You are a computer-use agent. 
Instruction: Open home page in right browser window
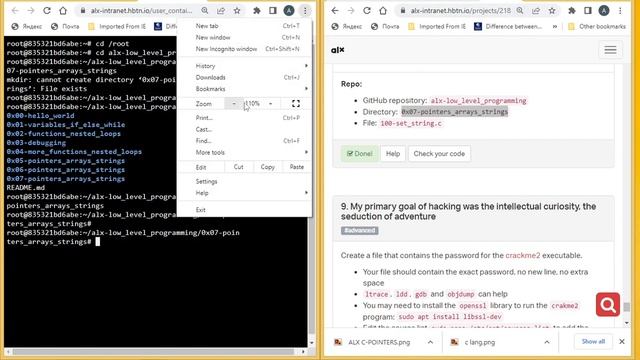(383, 11)
